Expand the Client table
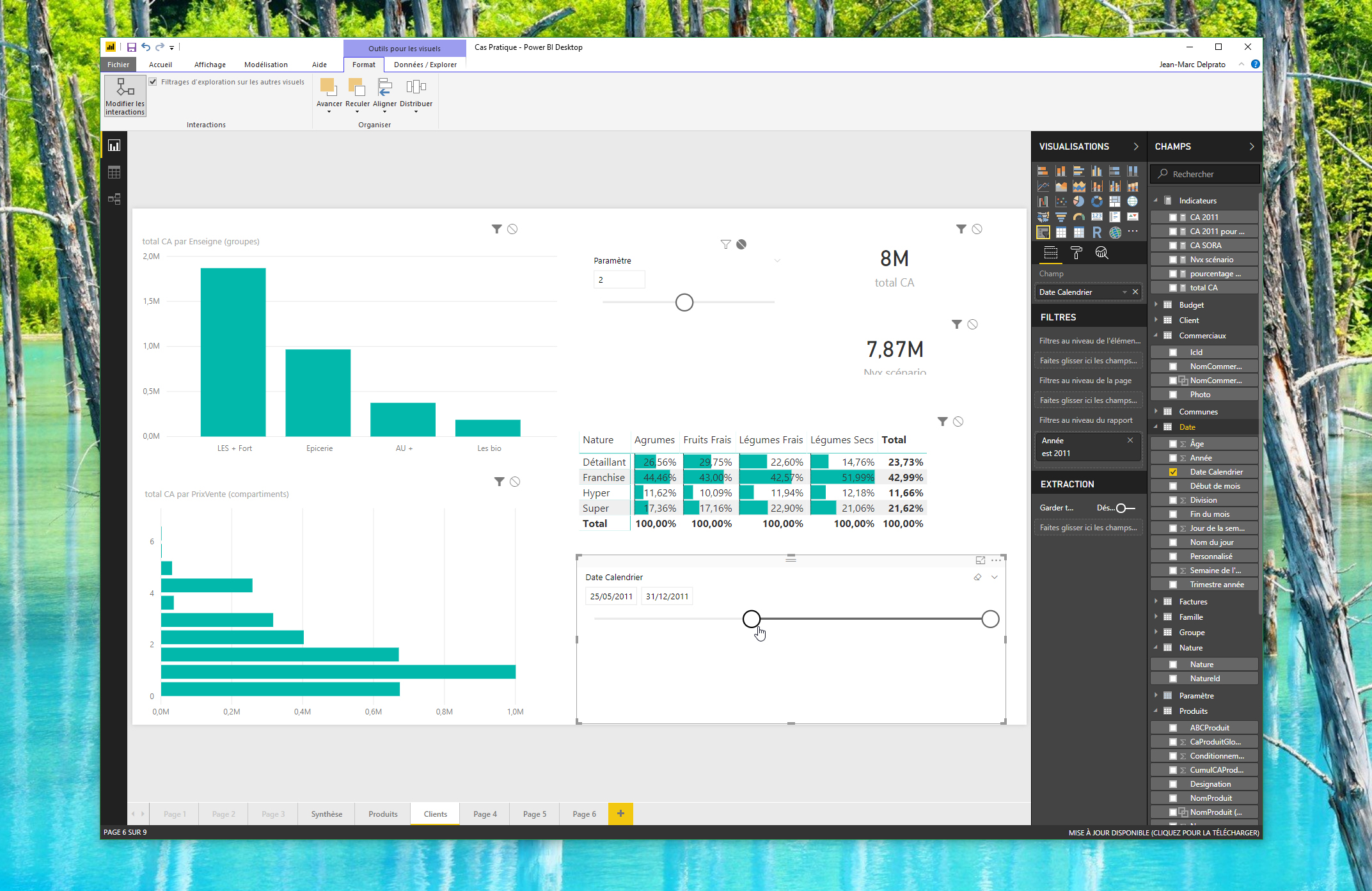Screen dimensions: 1372x891 (1156, 320)
